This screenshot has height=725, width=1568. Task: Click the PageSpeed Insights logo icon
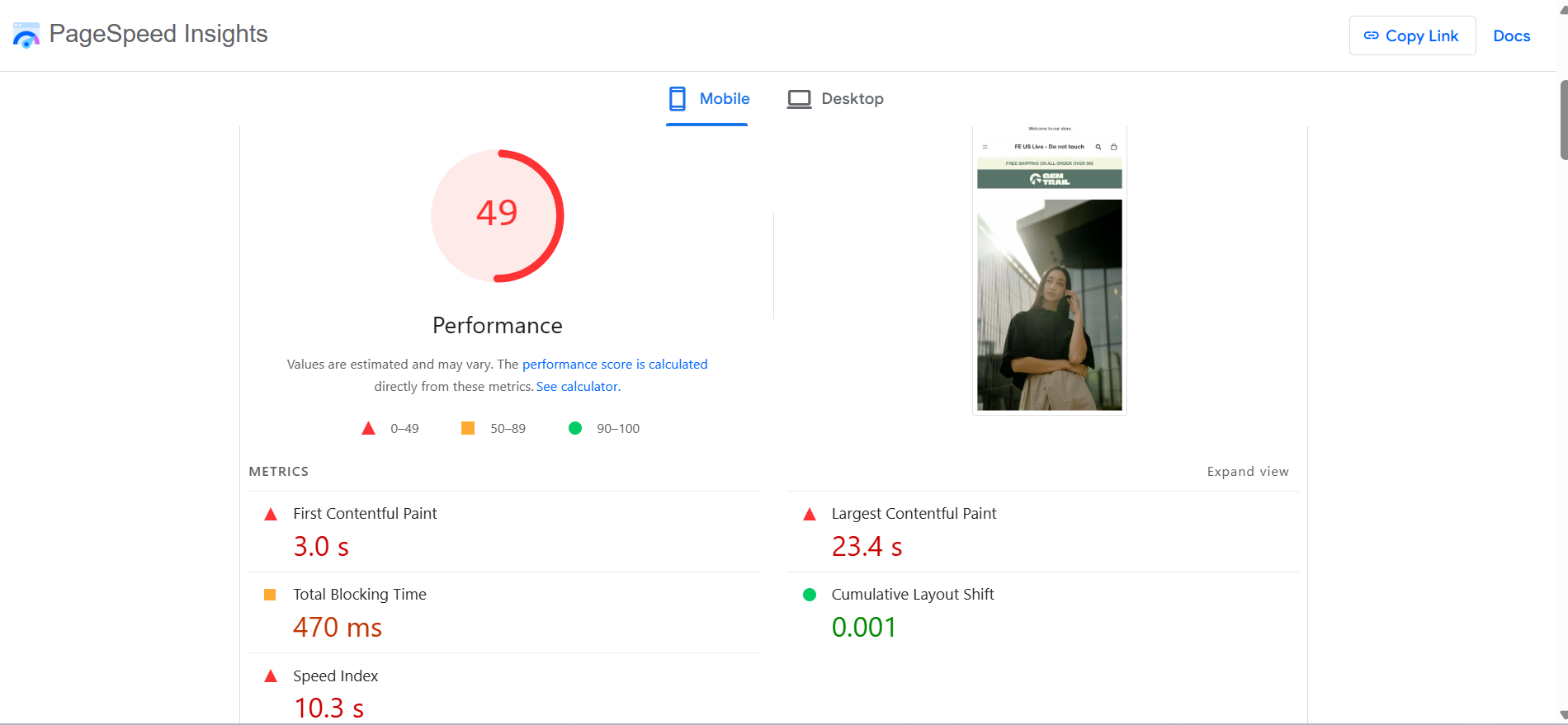pyautogui.click(x=26, y=35)
